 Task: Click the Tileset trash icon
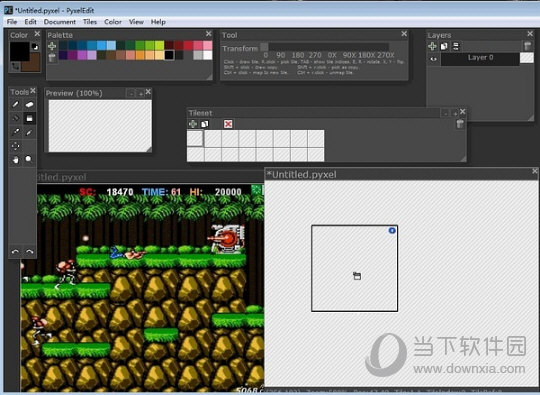[460, 124]
